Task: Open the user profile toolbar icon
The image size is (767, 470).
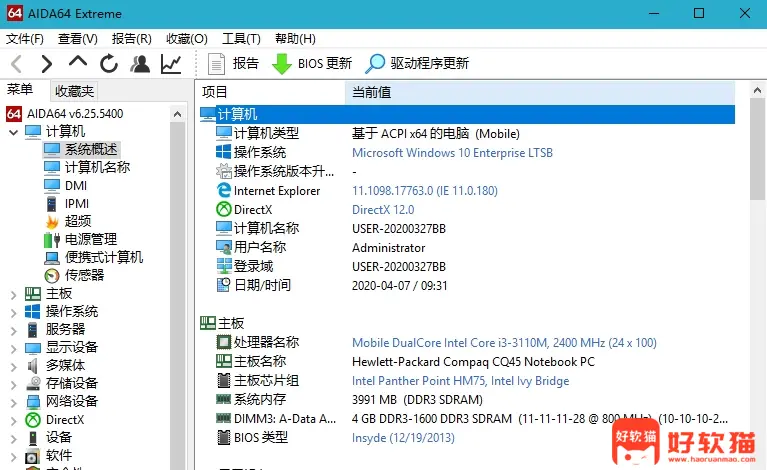Action: point(140,64)
